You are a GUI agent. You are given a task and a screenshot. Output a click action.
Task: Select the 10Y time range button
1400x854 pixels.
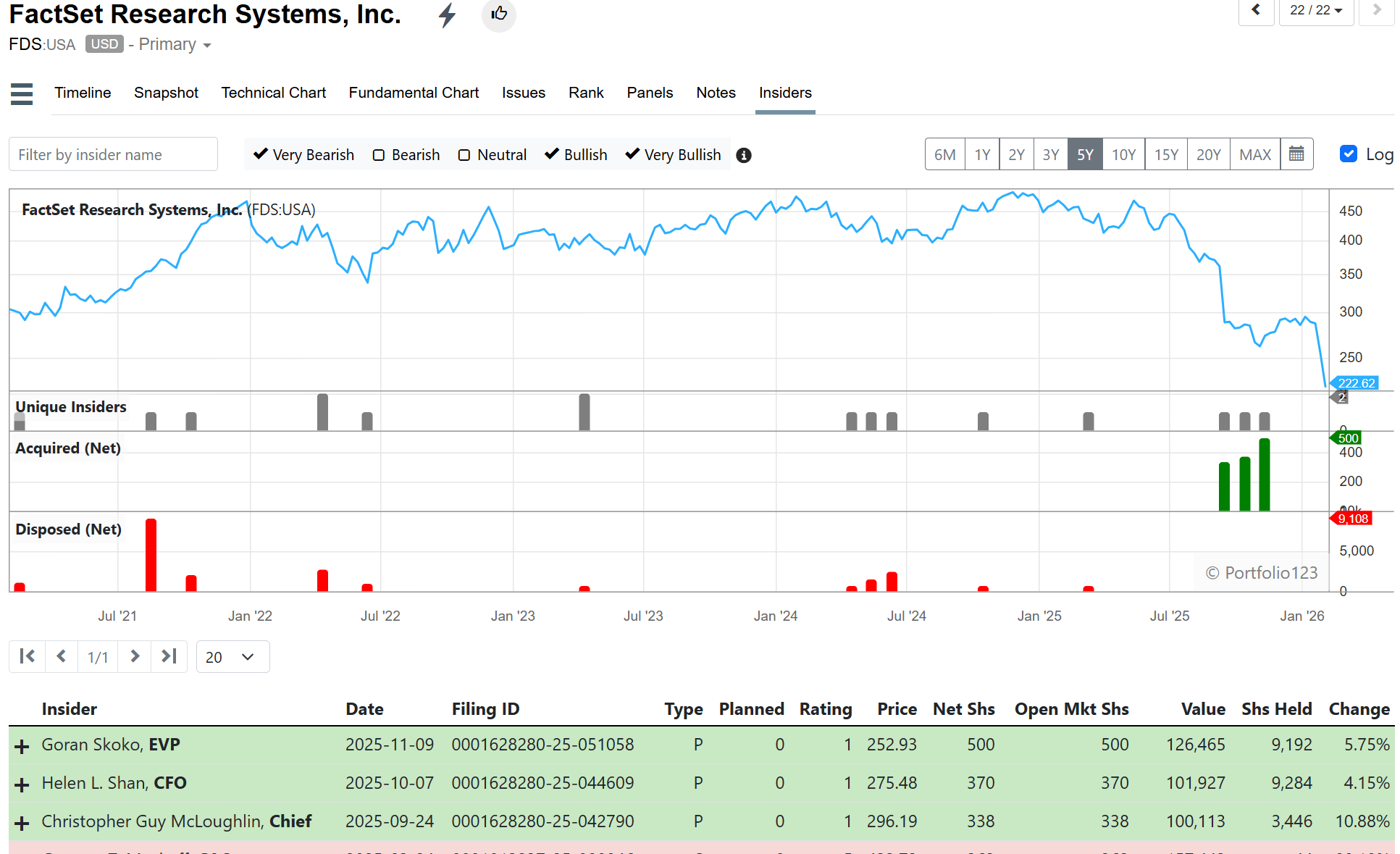(1123, 154)
